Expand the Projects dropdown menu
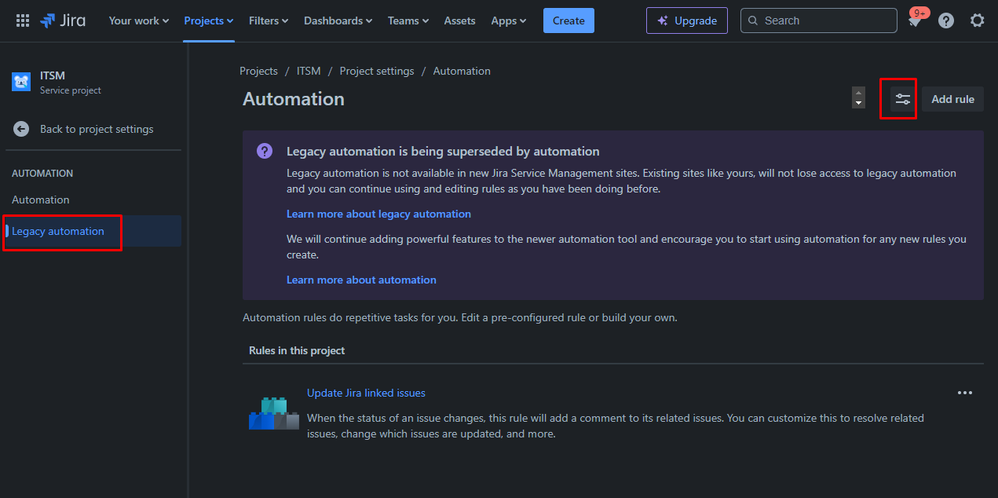Screen dimensions: 998x498 (209, 21)
